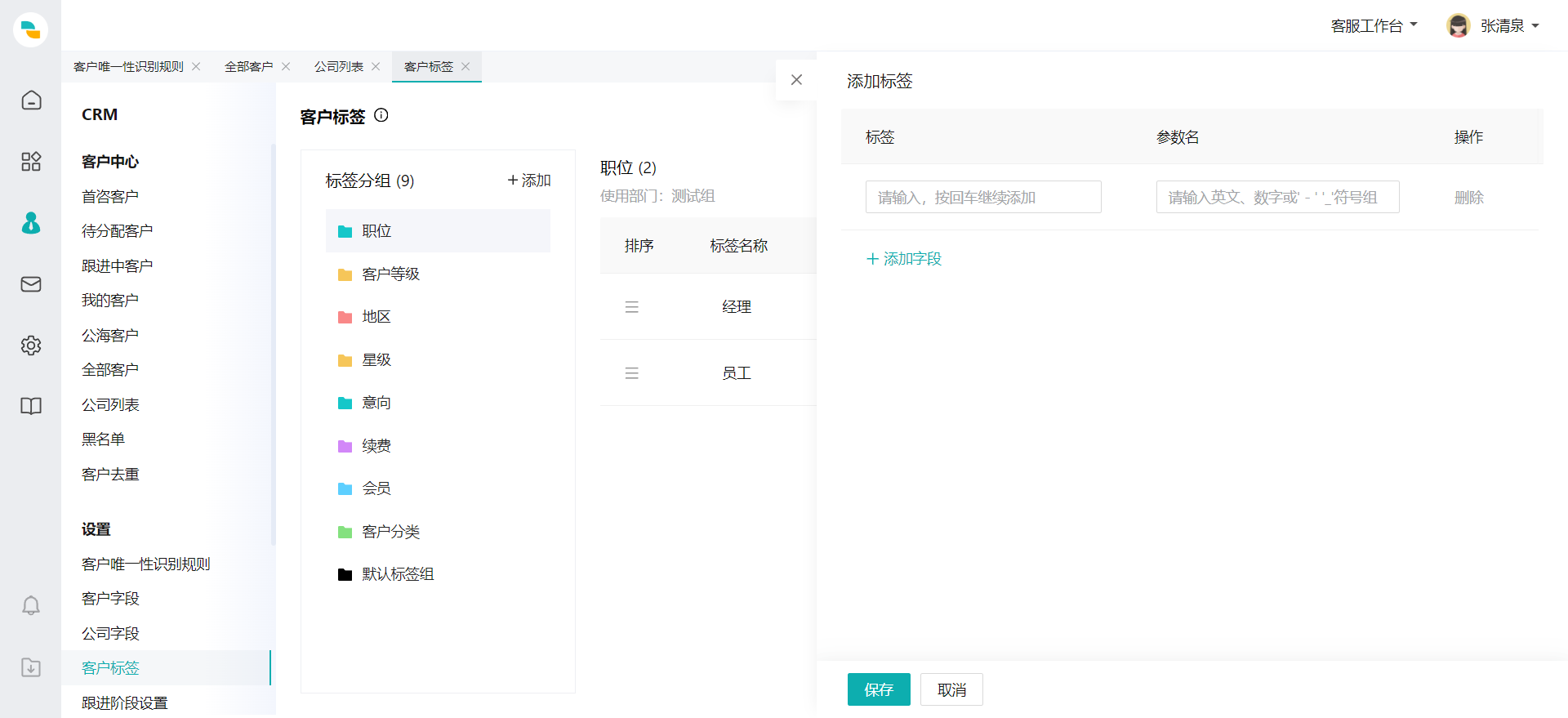Open 首咨客户 in the CRM menu
Image resolution: width=1568 pixels, height=718 pixels.
pos(110,196)
